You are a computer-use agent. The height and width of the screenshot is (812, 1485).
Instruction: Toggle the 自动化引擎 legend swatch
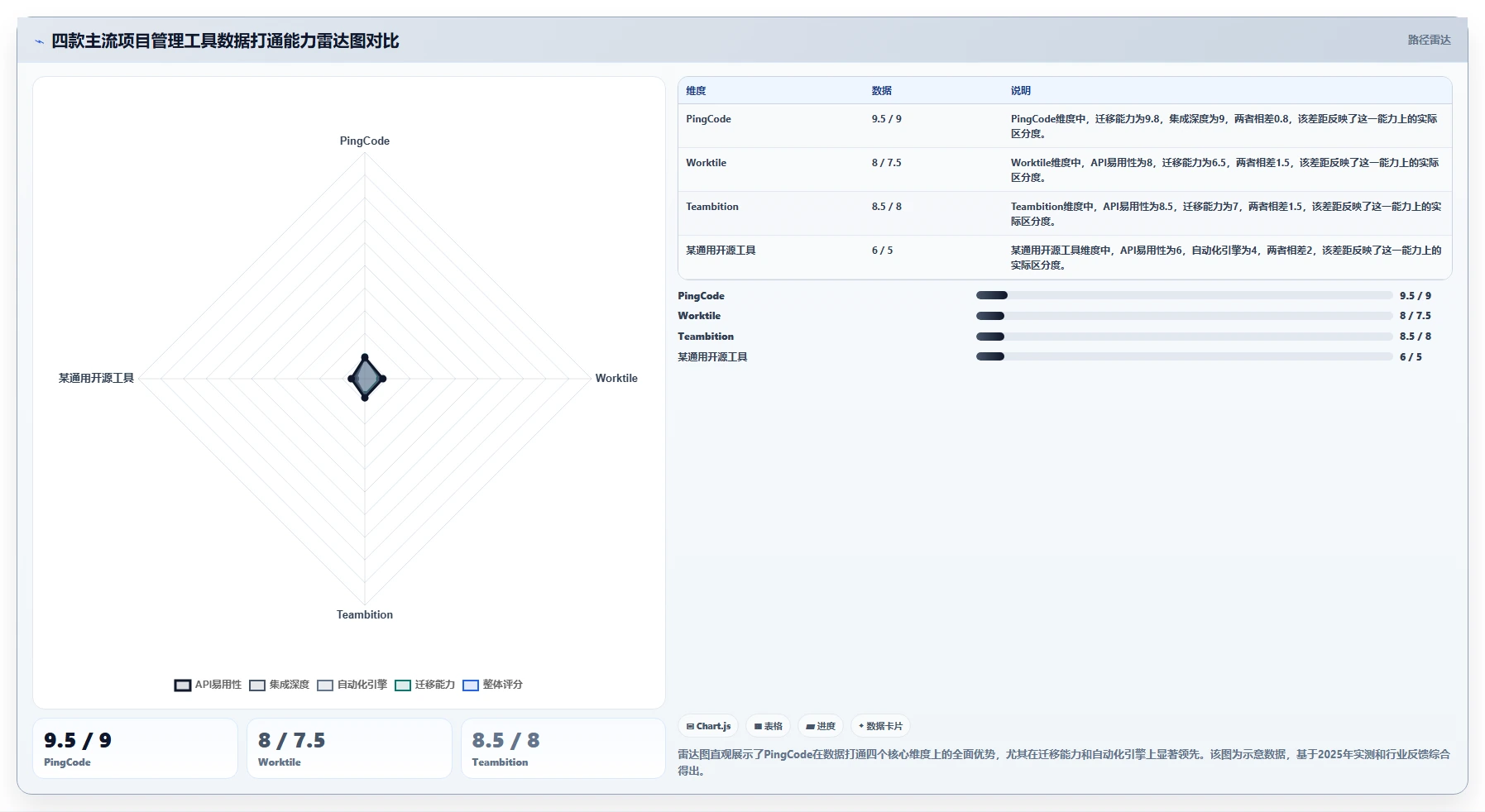325,685
